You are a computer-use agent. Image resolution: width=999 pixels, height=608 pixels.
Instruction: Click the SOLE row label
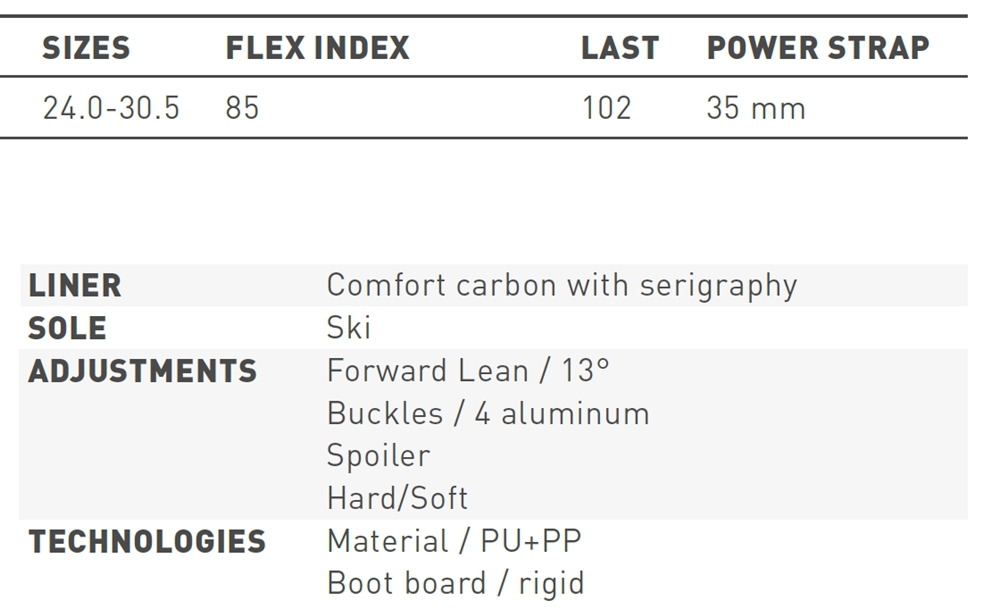pos(67,328)
